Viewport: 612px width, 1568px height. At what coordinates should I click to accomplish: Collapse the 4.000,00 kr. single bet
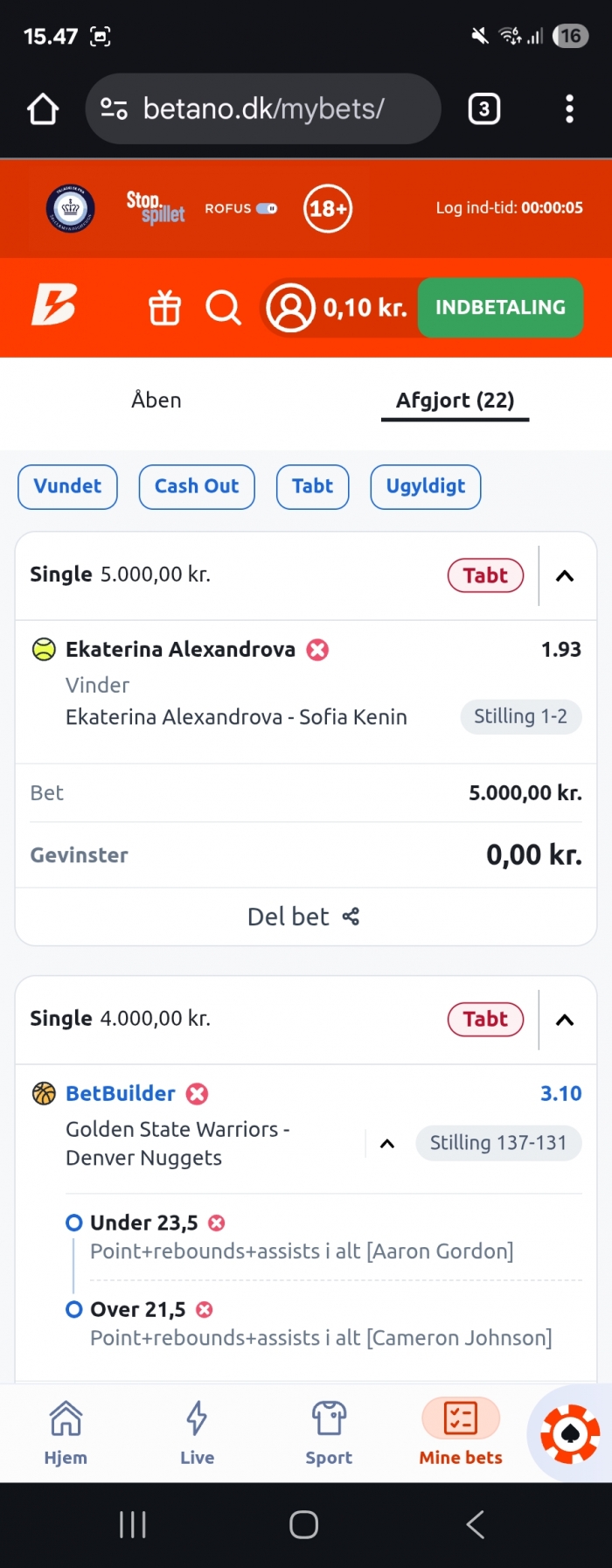tap(565, 1020)
